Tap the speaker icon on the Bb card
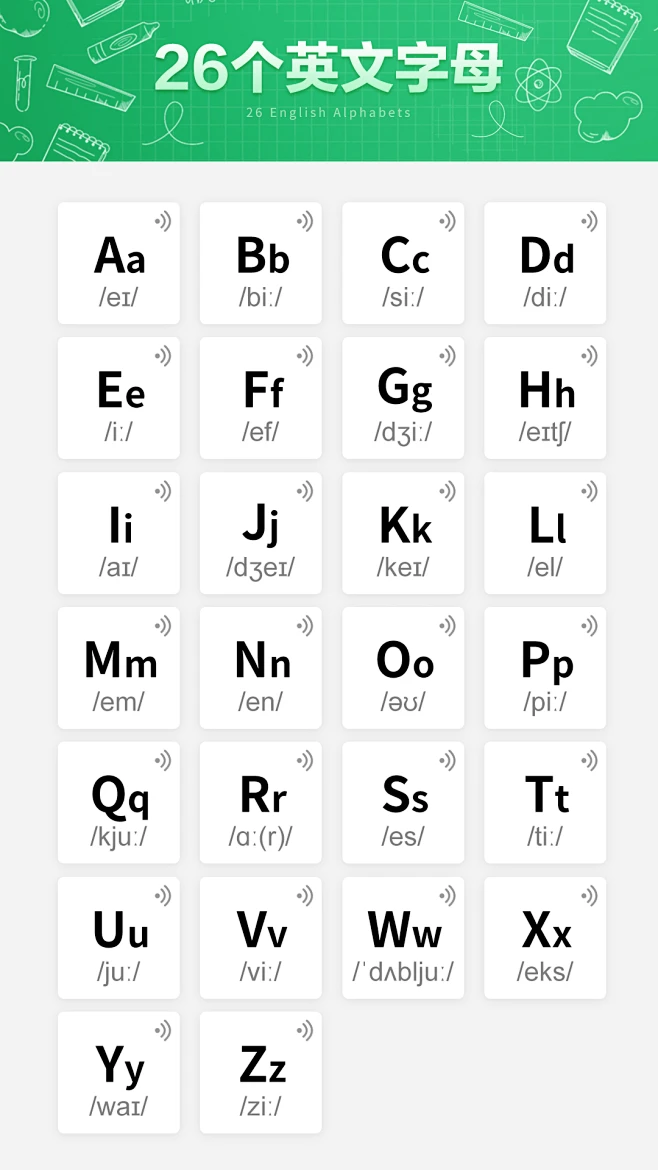This screenshot has height=1170, width=658. pos(305,221)
